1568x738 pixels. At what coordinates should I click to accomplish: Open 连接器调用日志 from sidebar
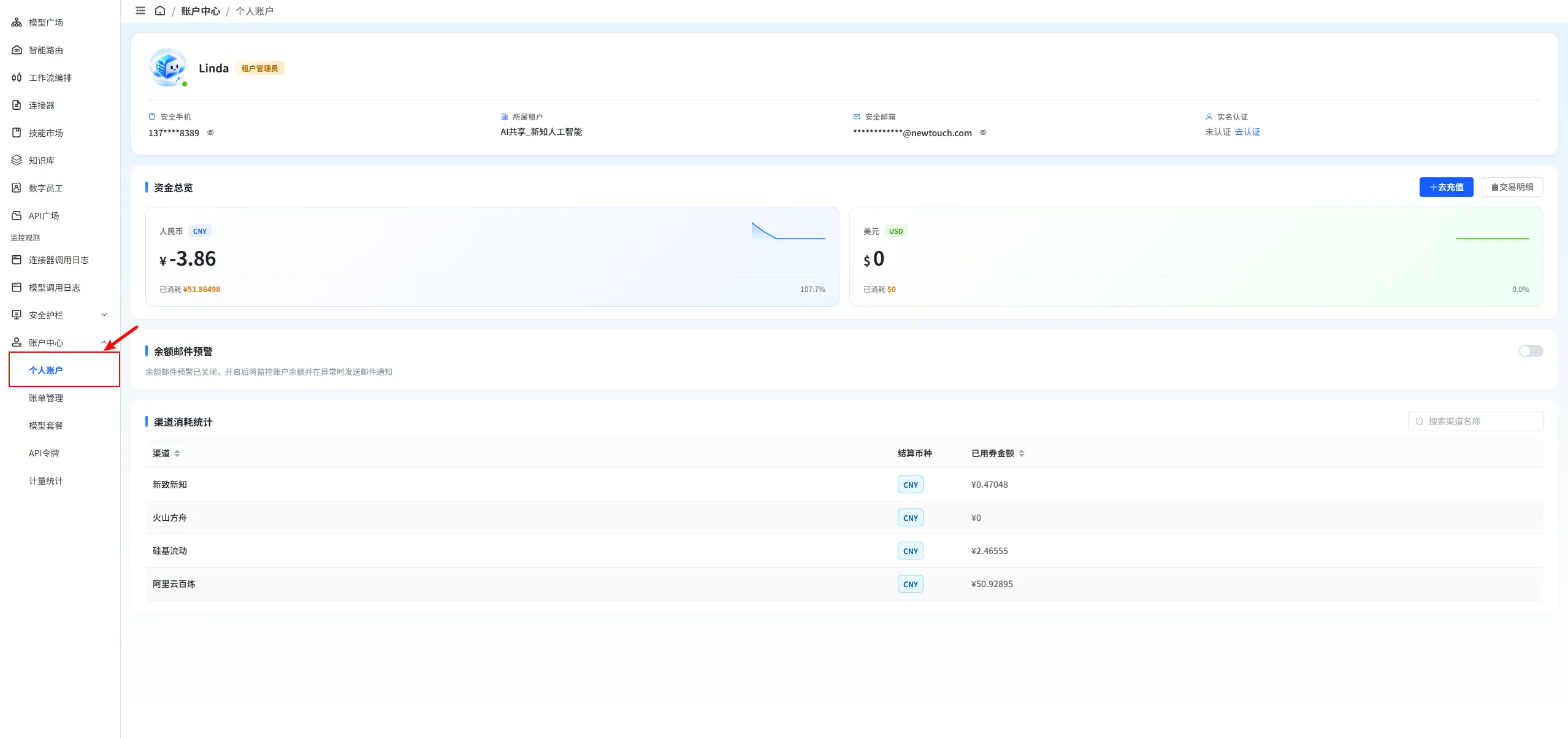pyautogui.click(x=59, y=260)
